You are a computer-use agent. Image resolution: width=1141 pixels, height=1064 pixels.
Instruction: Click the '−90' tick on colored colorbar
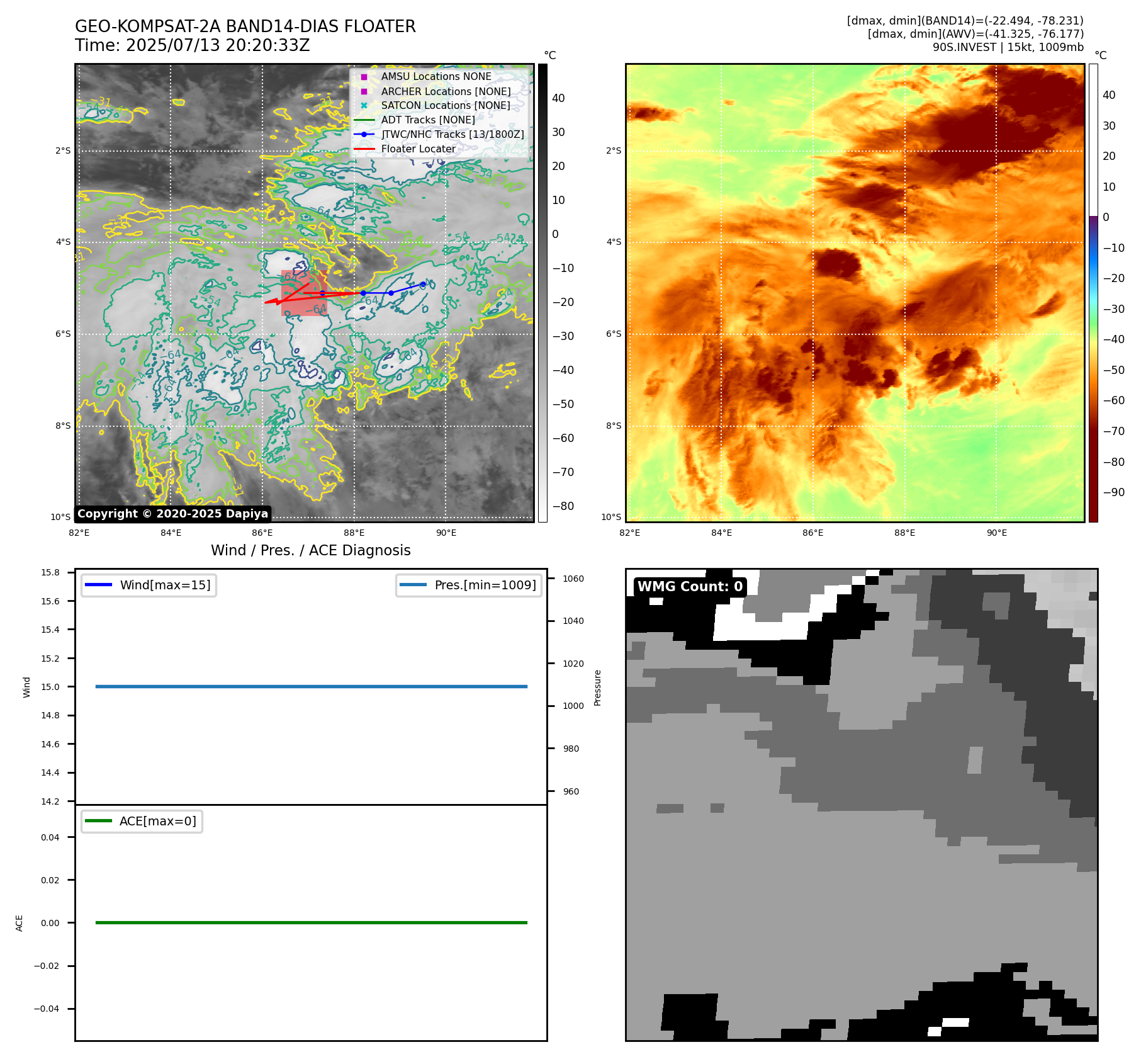[1114, 492]
